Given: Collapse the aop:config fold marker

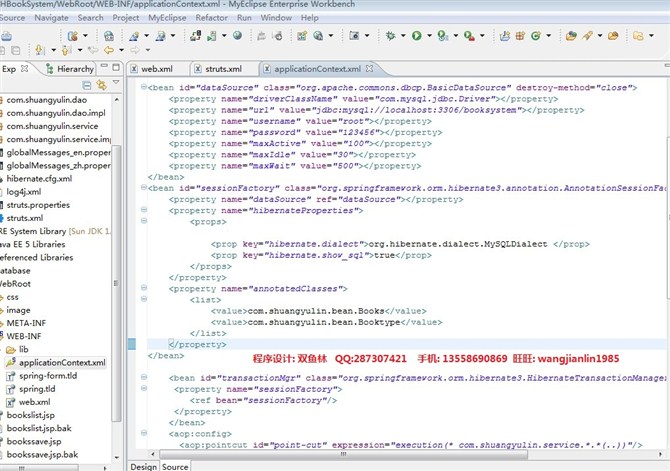Looking at the screenshot, I should [144, 433].
